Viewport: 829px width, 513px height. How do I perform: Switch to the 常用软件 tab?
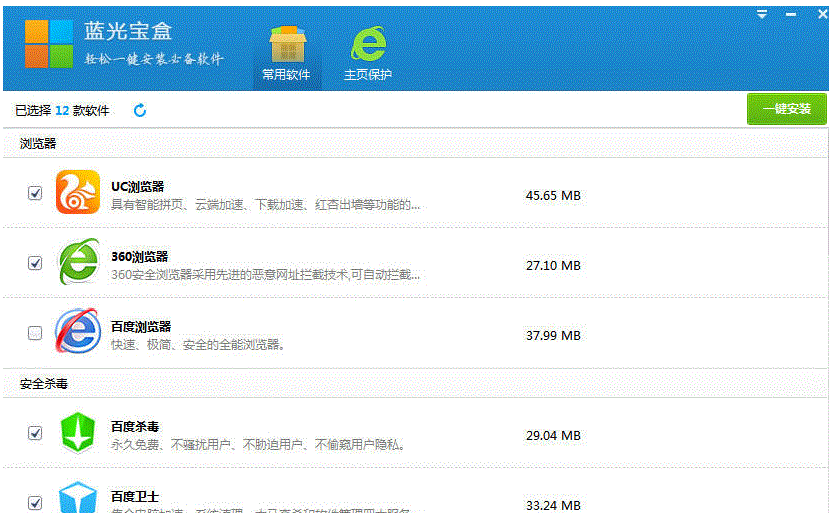286,54
